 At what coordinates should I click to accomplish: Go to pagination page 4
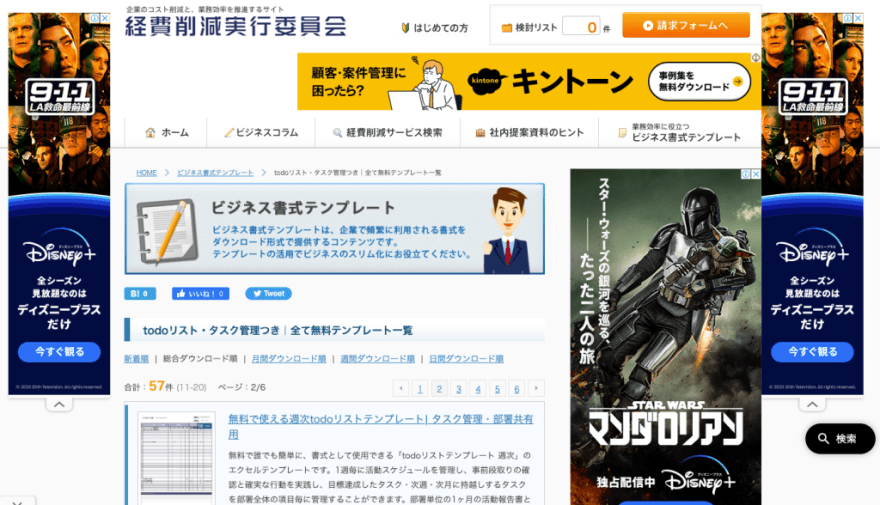(x=478, y=388)
